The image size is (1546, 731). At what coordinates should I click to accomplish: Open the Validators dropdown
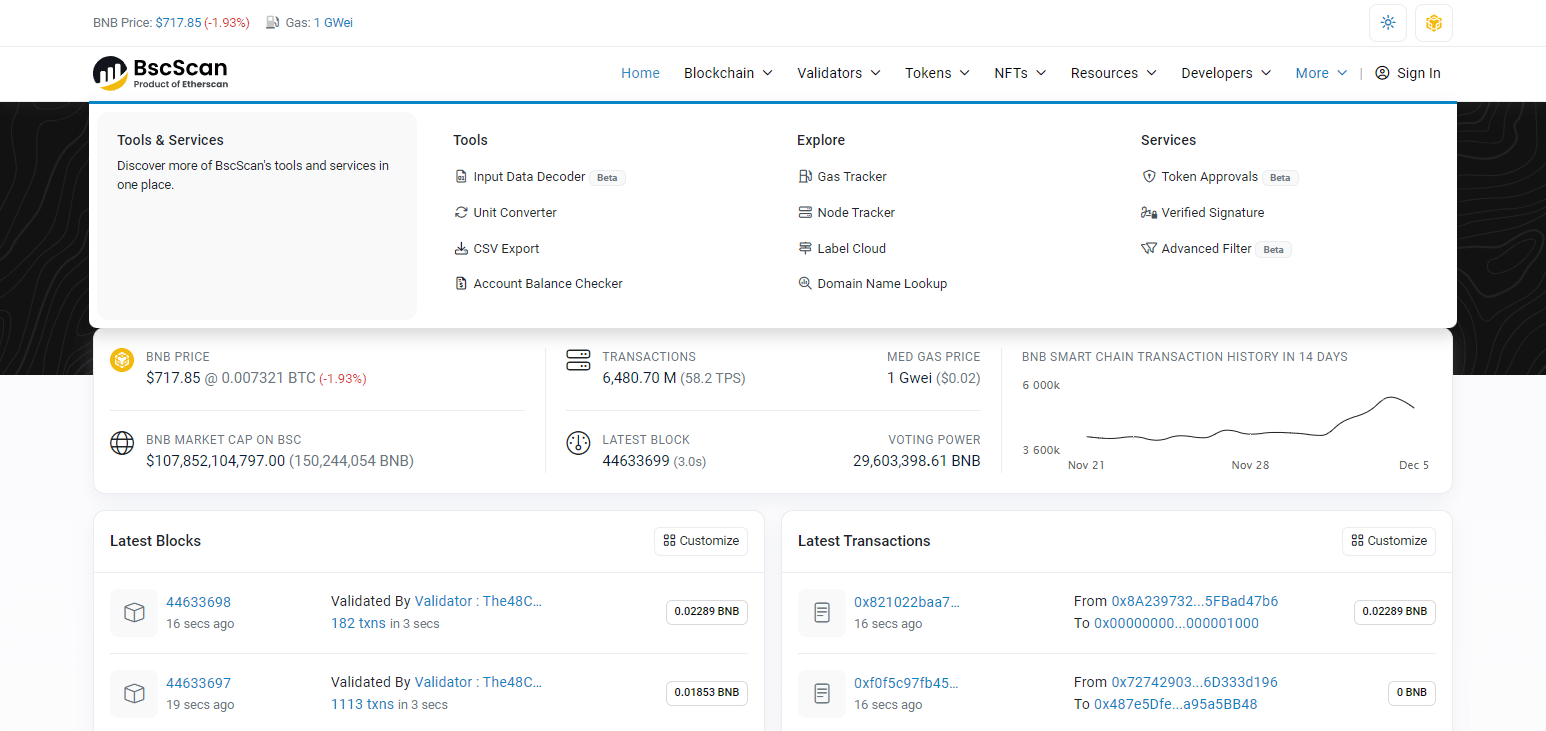(838, 73)
